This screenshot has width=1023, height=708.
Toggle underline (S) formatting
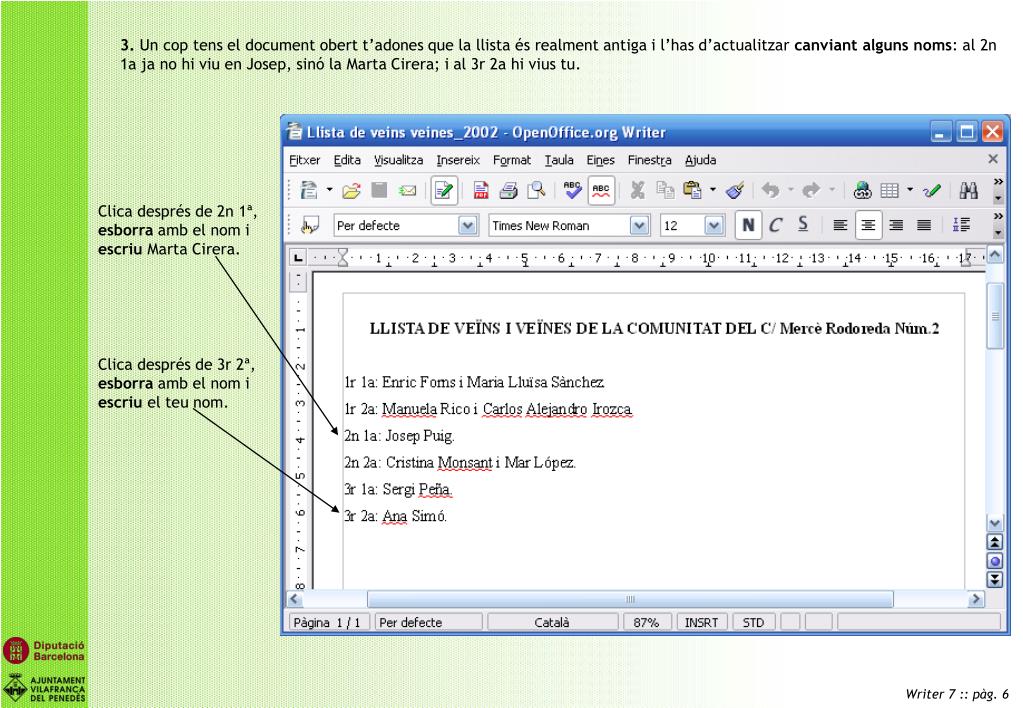(x=803, y=225)
